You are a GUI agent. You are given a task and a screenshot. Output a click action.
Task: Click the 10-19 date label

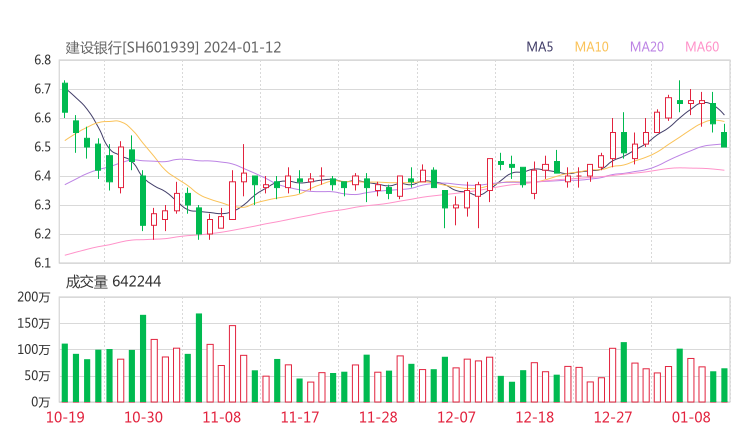(65, 417)
